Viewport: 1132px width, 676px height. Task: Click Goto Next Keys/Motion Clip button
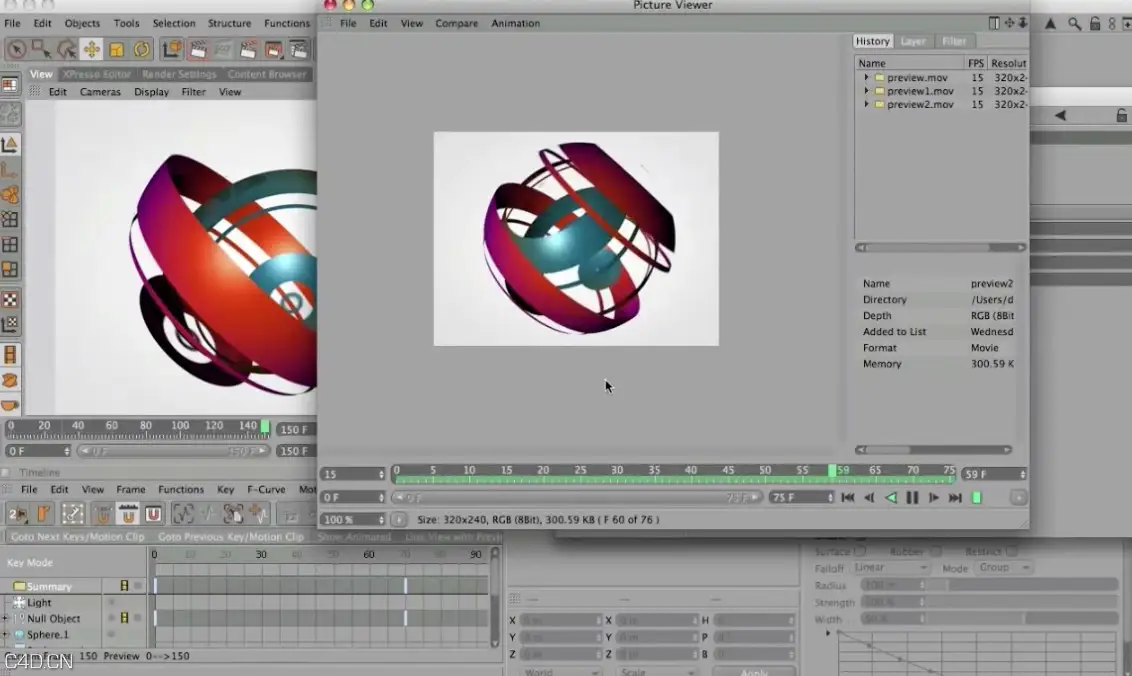click(x=77, y=537)
